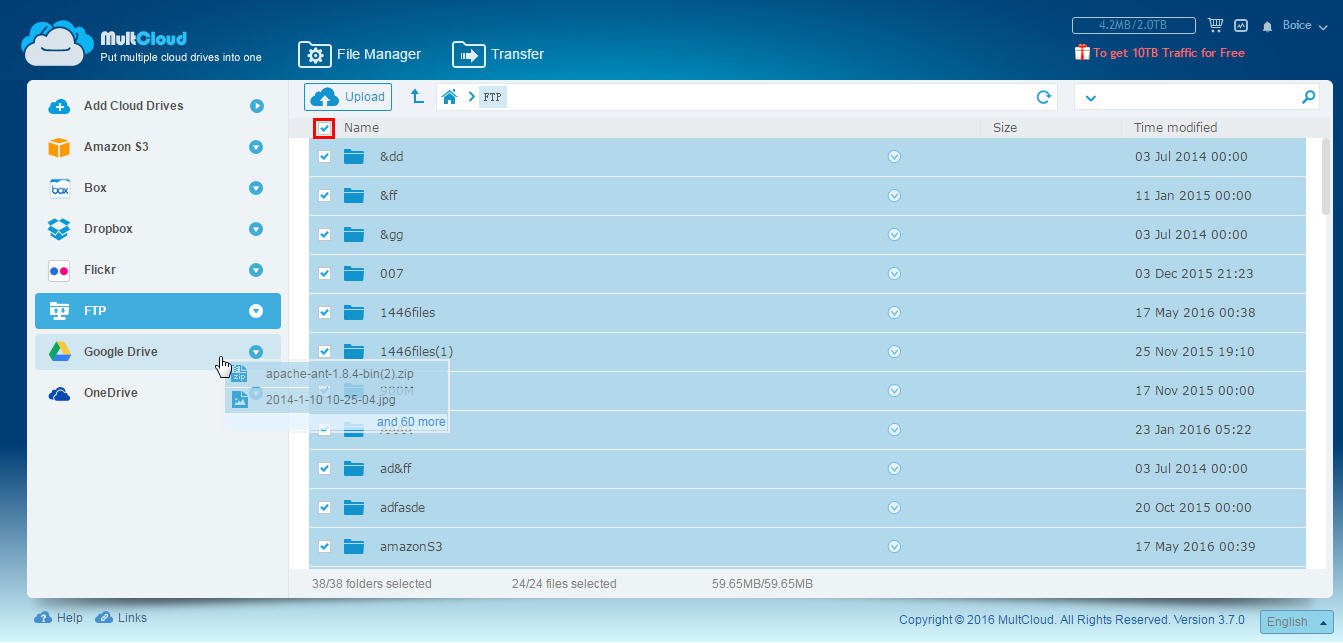Open Add Cloud Drives
The height and width of the screenshot is (643, 1343).
pos(135,105)
